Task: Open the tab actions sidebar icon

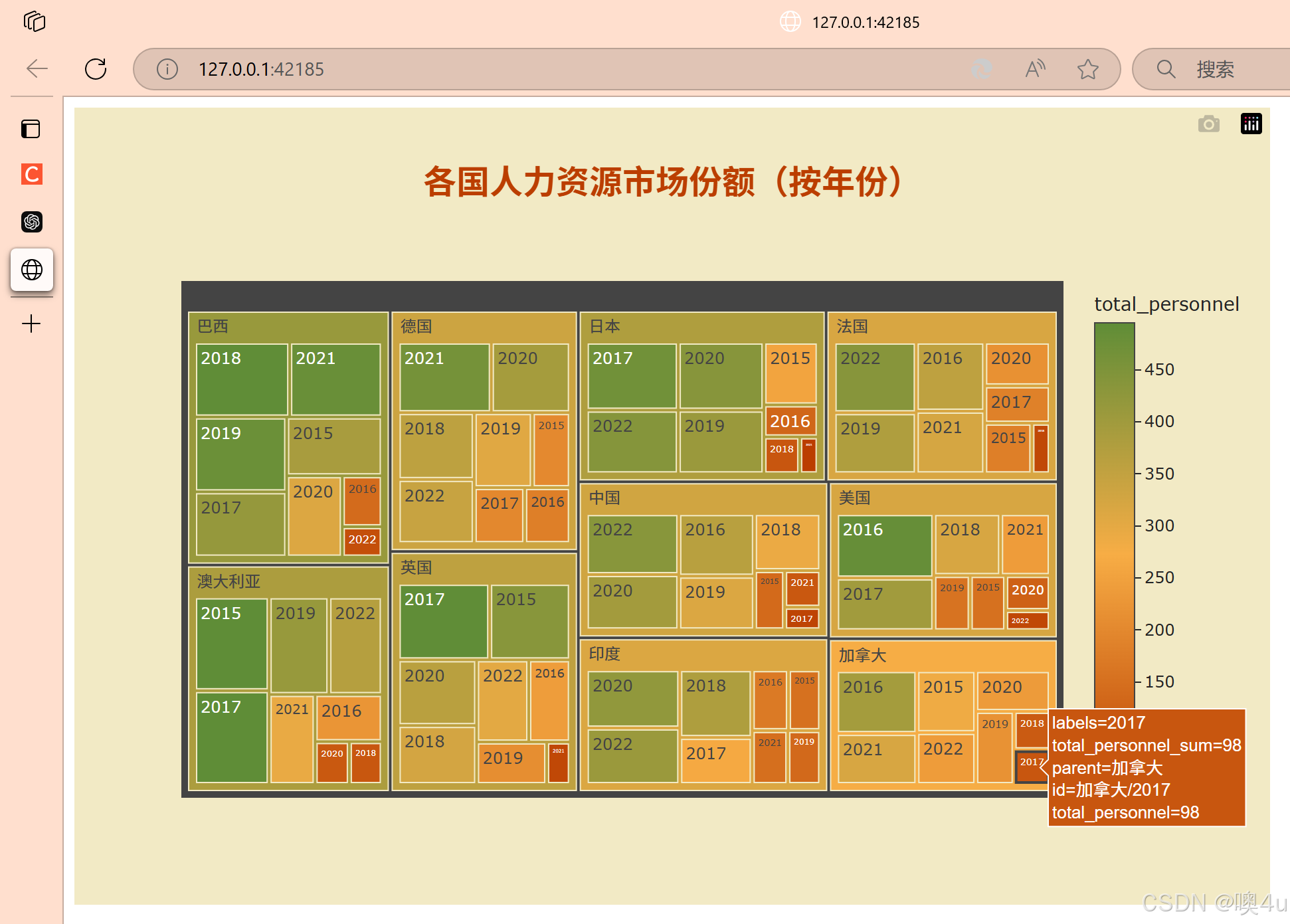Action: click(31, 129)
